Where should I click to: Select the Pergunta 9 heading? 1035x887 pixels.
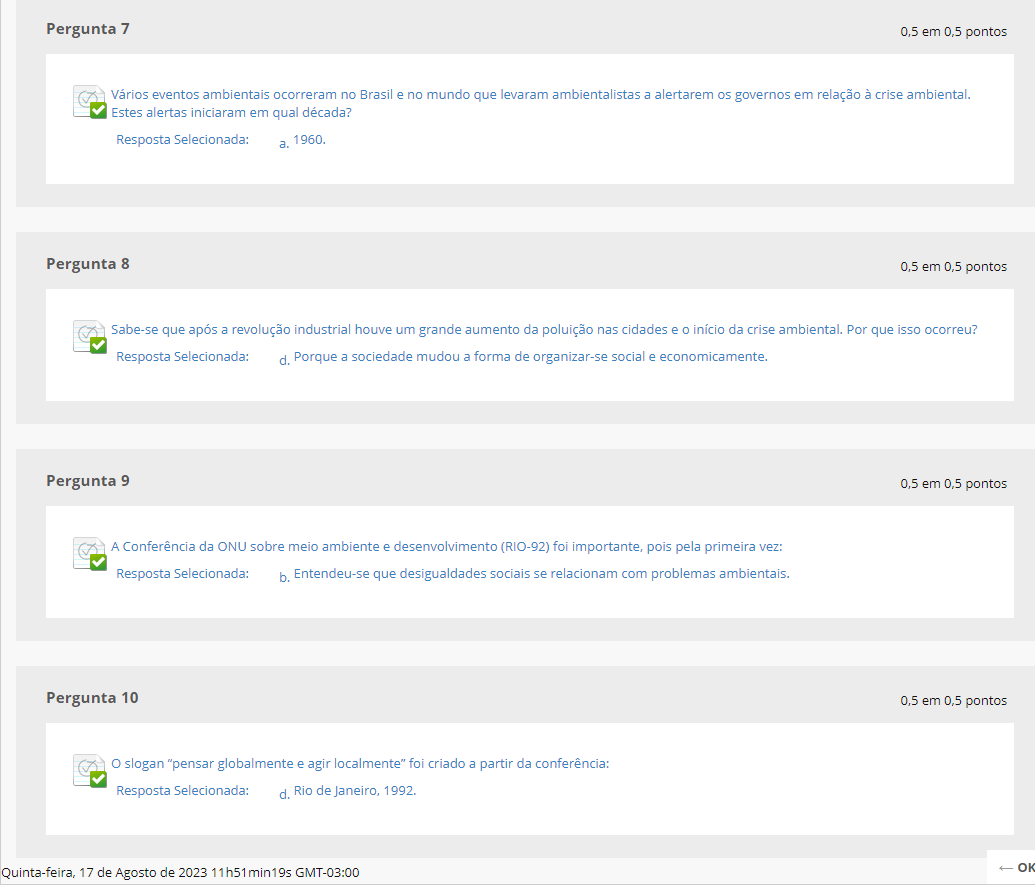[88, 481]
